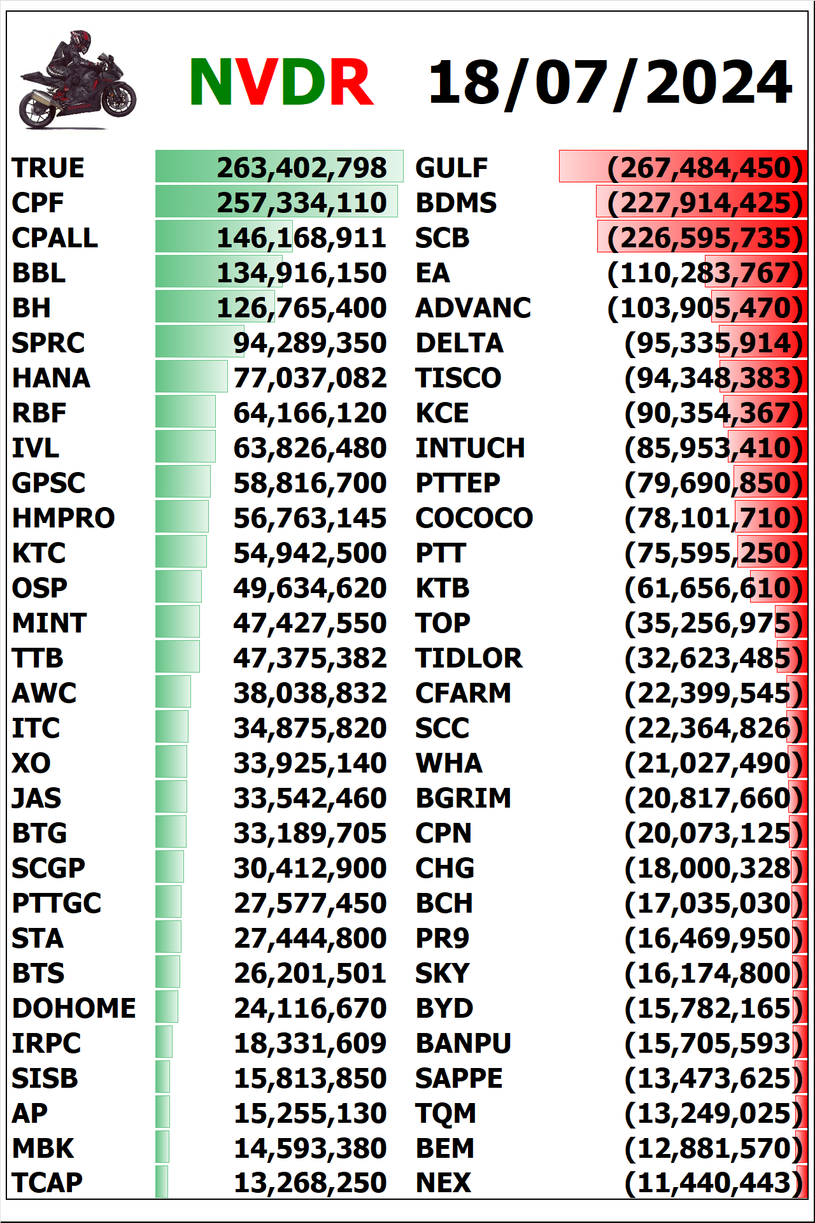Click the date 18/07/2024 heading
This screenshot has height=1223, width=815.
pyautogui.click(x=610, y=82)
